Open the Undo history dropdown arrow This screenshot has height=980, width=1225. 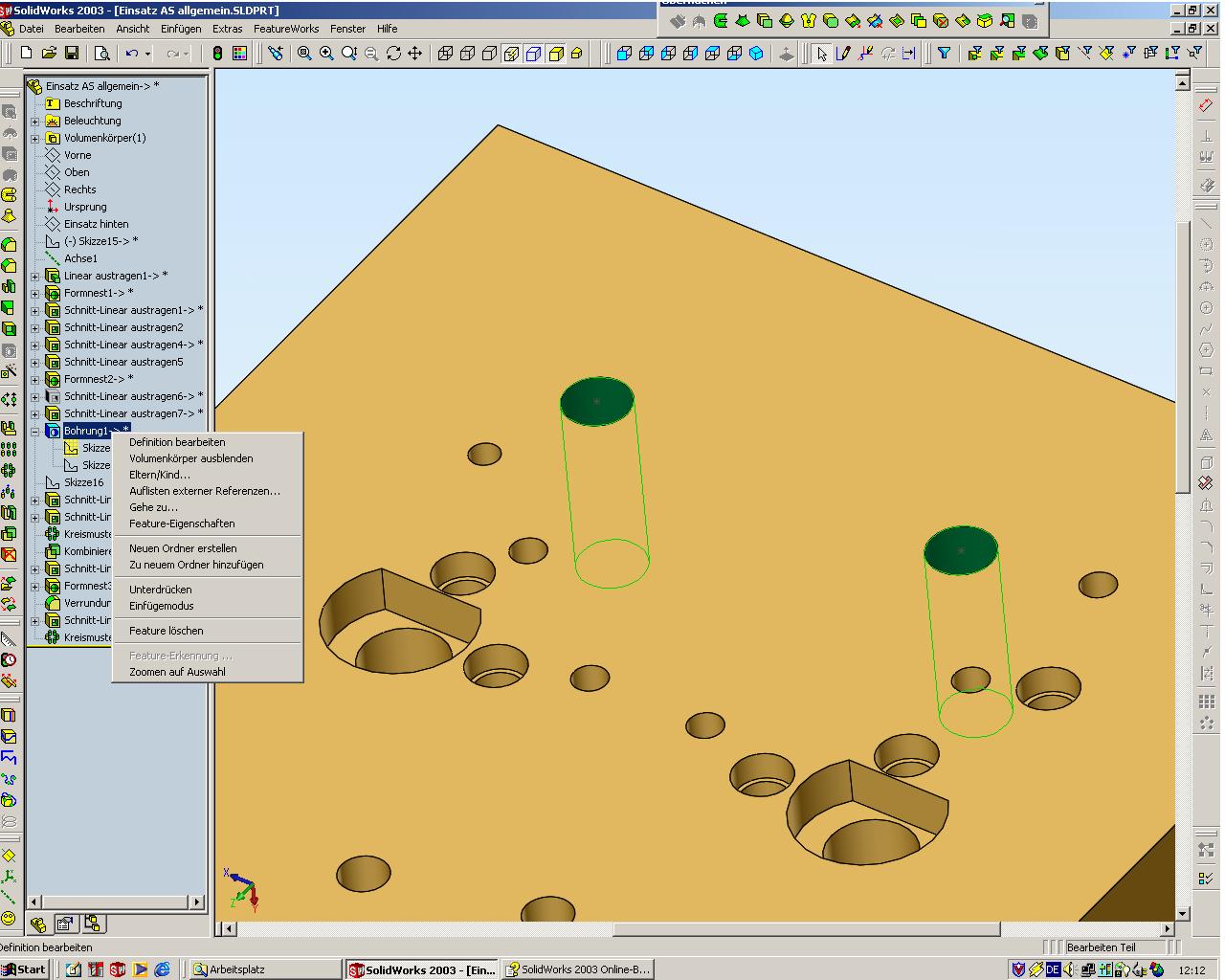coord(148,54)
